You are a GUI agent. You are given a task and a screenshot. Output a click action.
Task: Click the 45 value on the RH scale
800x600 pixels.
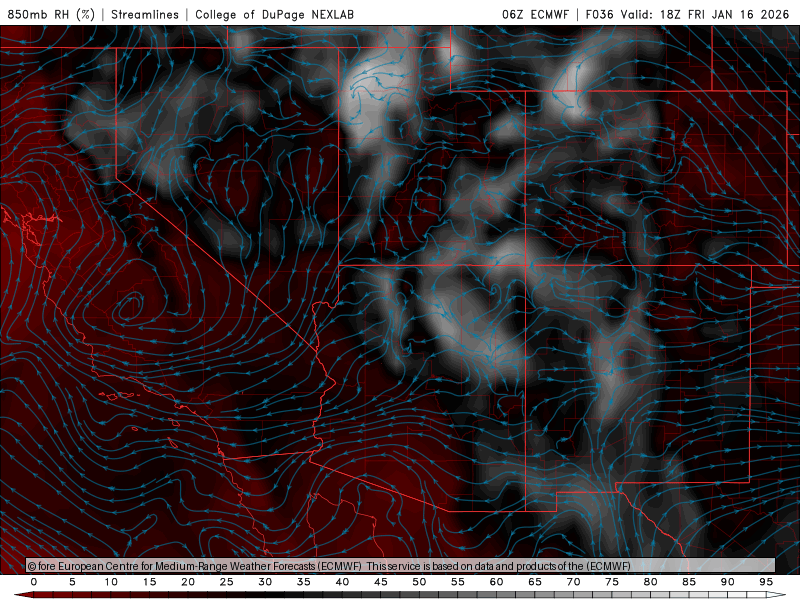point(381,582)
